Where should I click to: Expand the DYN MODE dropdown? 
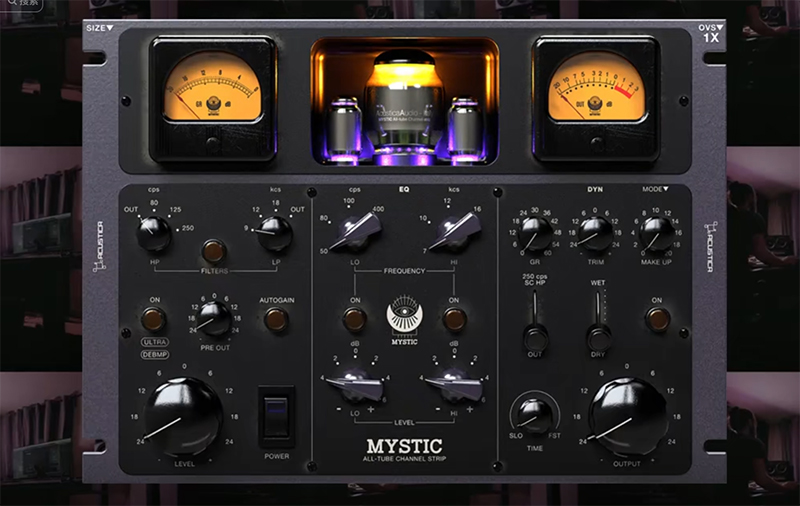[x=656, y=188]
